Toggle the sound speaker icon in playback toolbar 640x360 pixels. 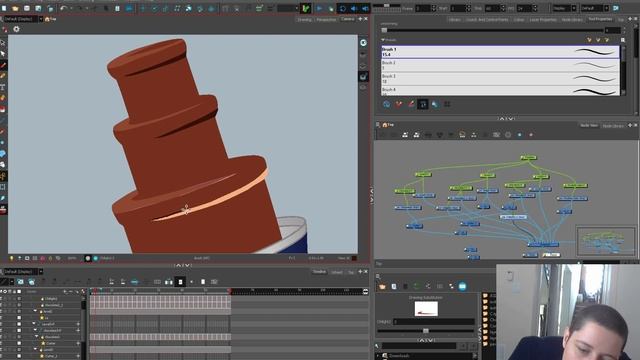tap(353, 8)
